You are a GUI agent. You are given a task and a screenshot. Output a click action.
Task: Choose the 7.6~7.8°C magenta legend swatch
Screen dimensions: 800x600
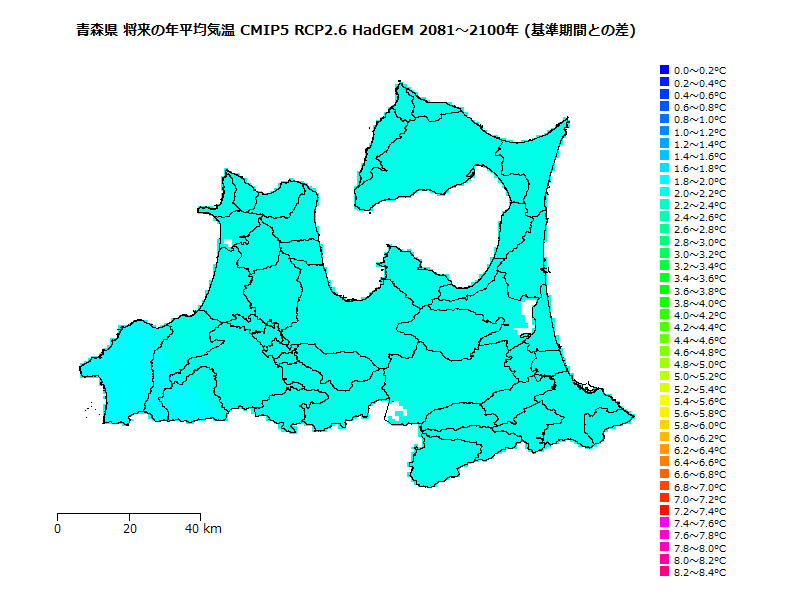(664, 536)
